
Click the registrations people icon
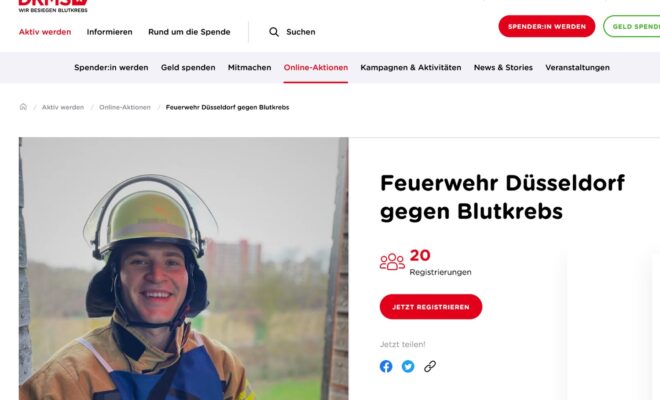coord(392,262)
